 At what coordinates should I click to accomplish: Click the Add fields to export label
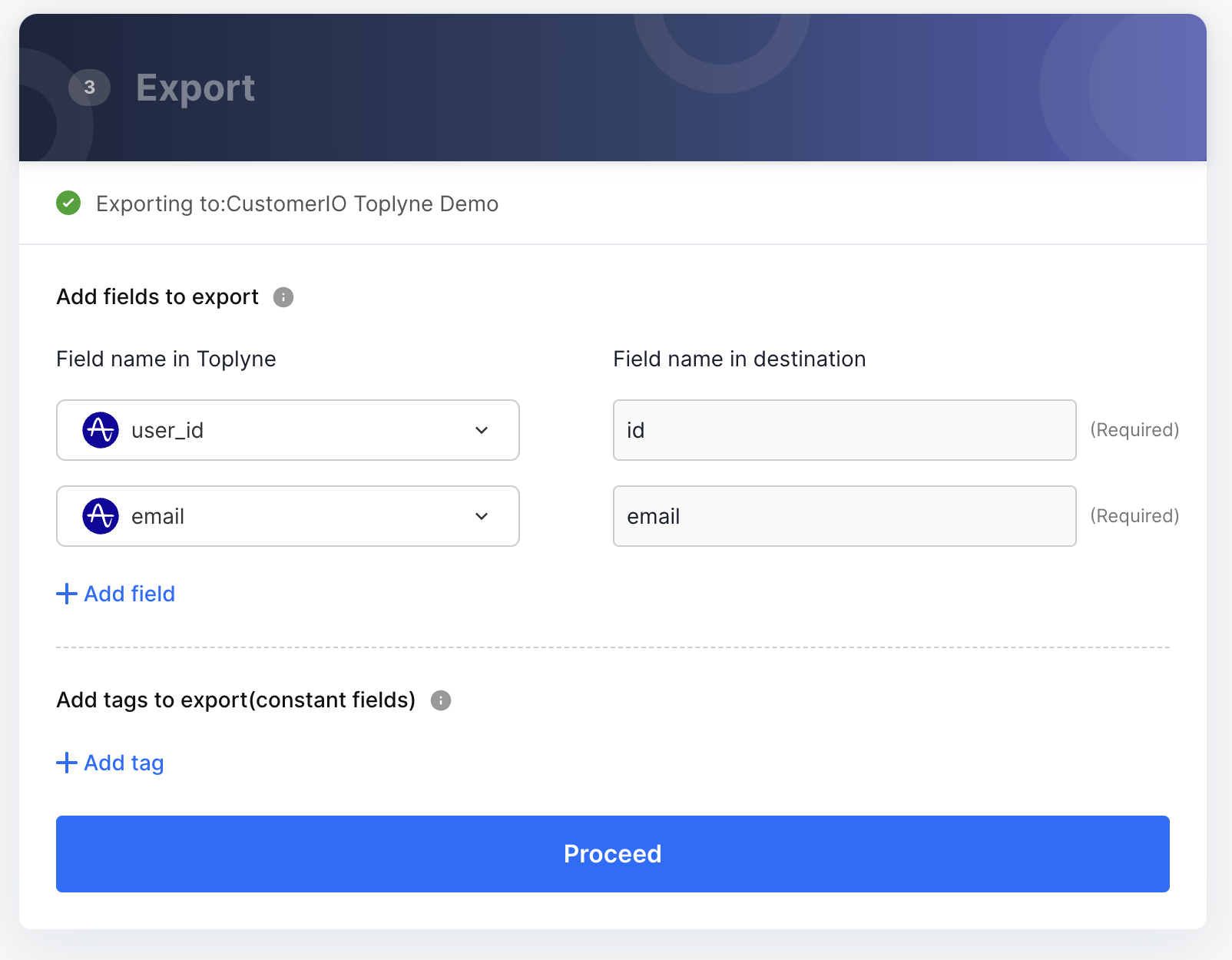(x=157, y=297)
